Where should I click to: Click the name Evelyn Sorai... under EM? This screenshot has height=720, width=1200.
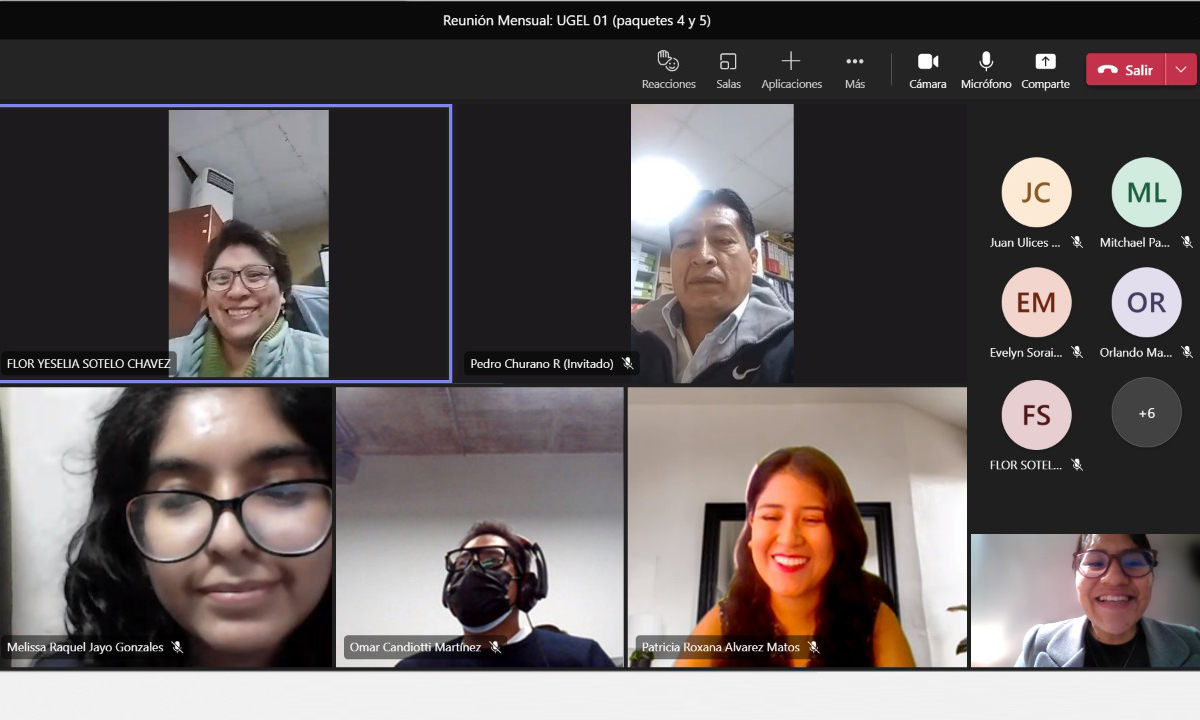point(1026,352)
